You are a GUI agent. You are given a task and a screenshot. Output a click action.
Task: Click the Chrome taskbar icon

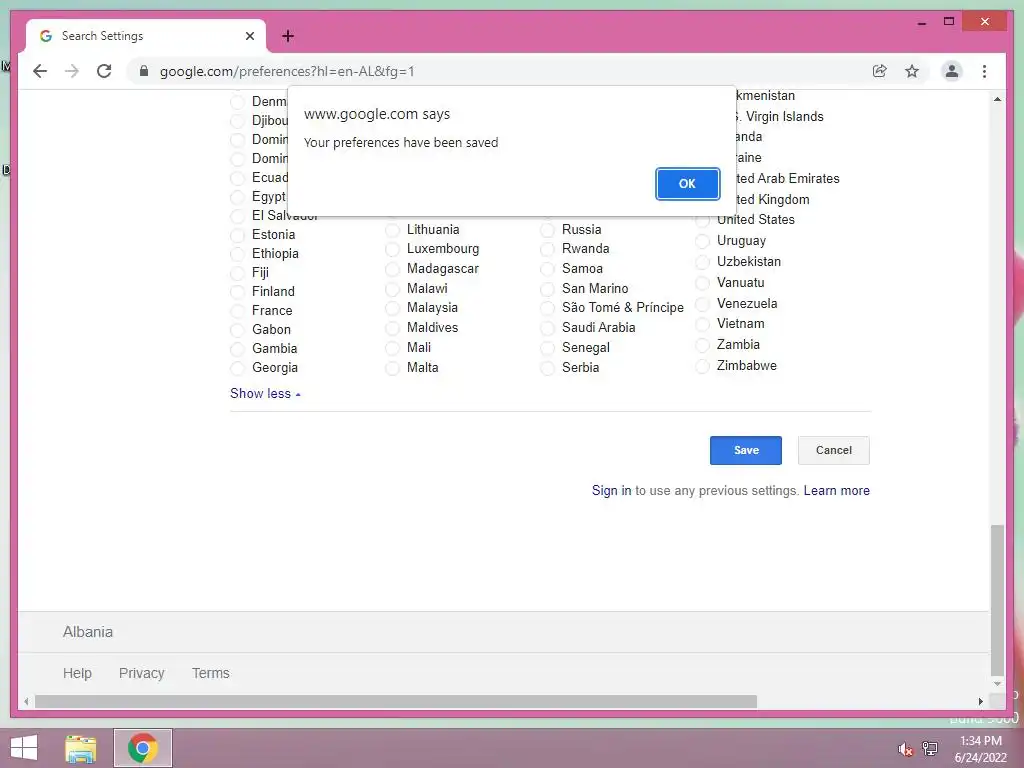pos(142,748)
